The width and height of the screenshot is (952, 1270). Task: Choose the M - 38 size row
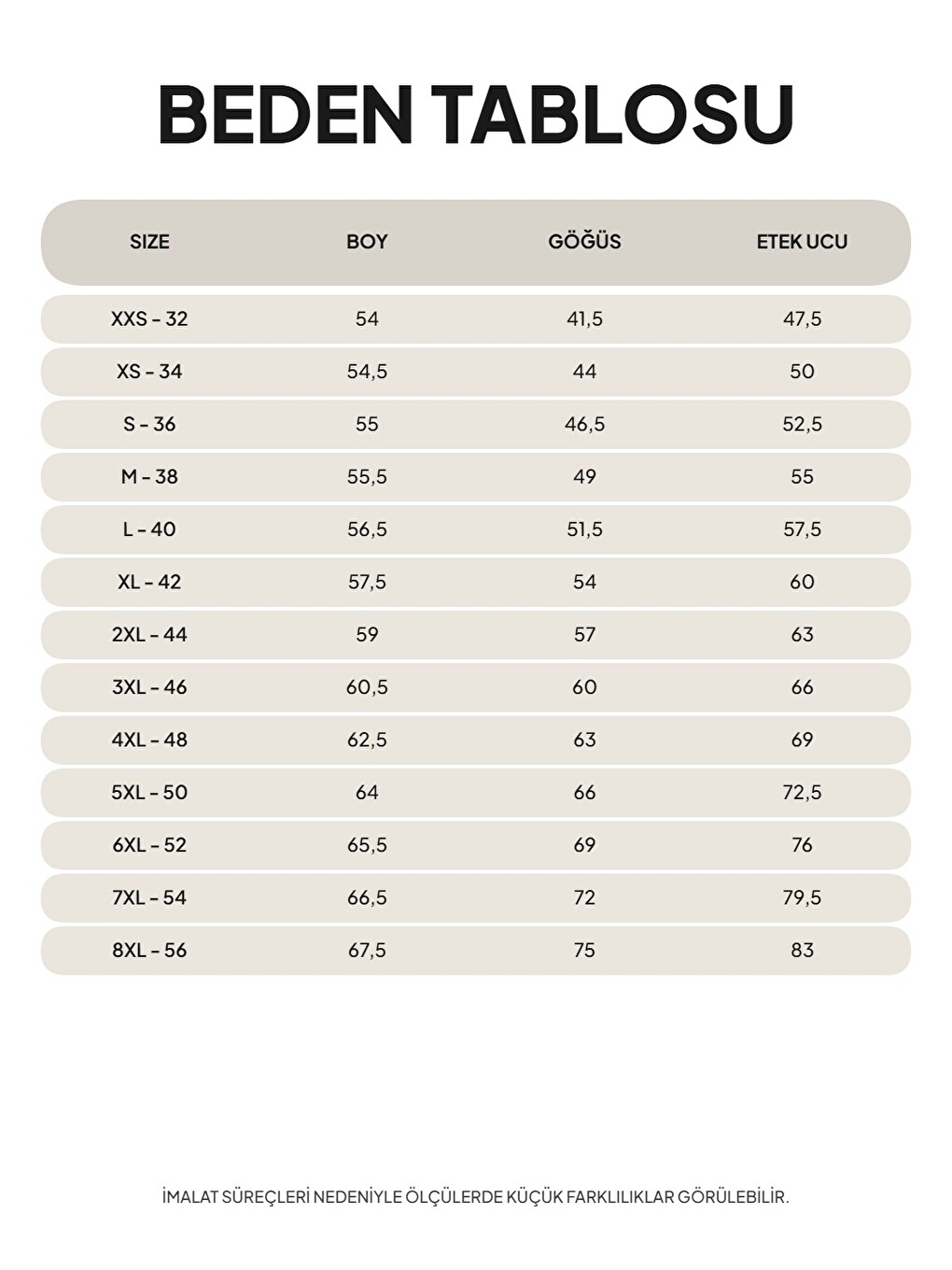click(476, 477)
